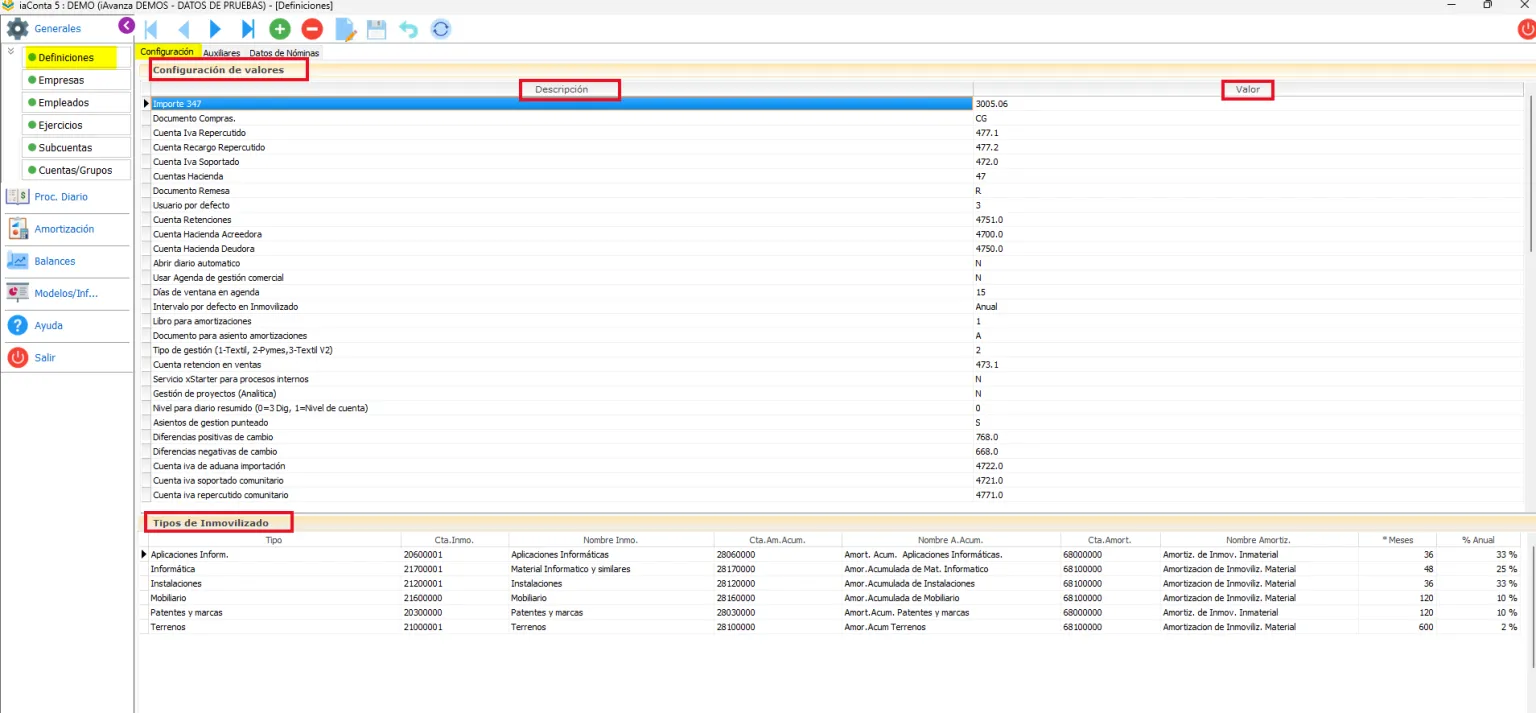Screen dimensions: 1536x713
Task: Switch to the Auxiliares tab
Action: (221, 52)
